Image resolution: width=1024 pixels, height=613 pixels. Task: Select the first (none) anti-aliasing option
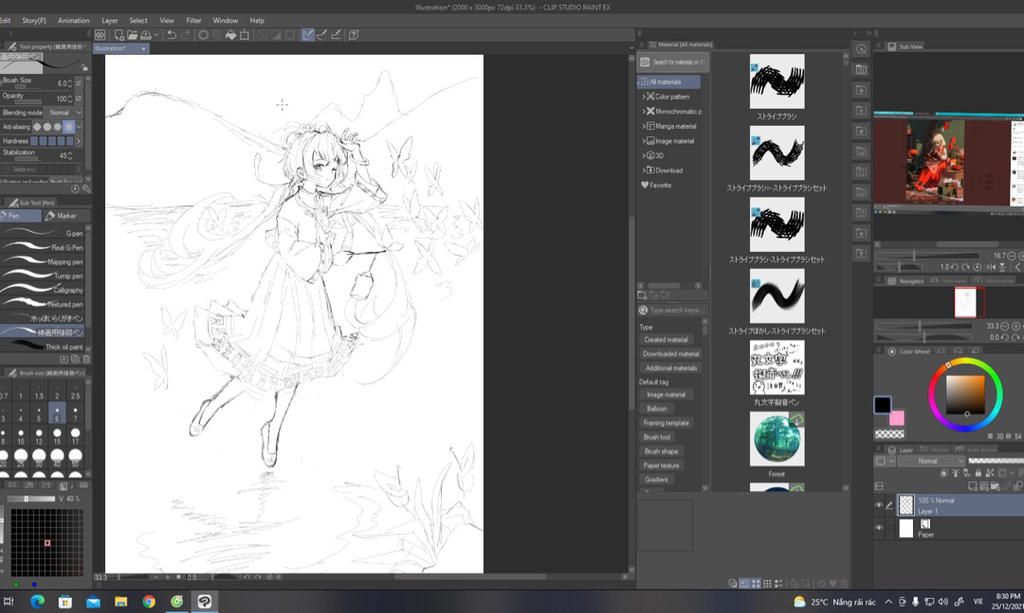37,127
